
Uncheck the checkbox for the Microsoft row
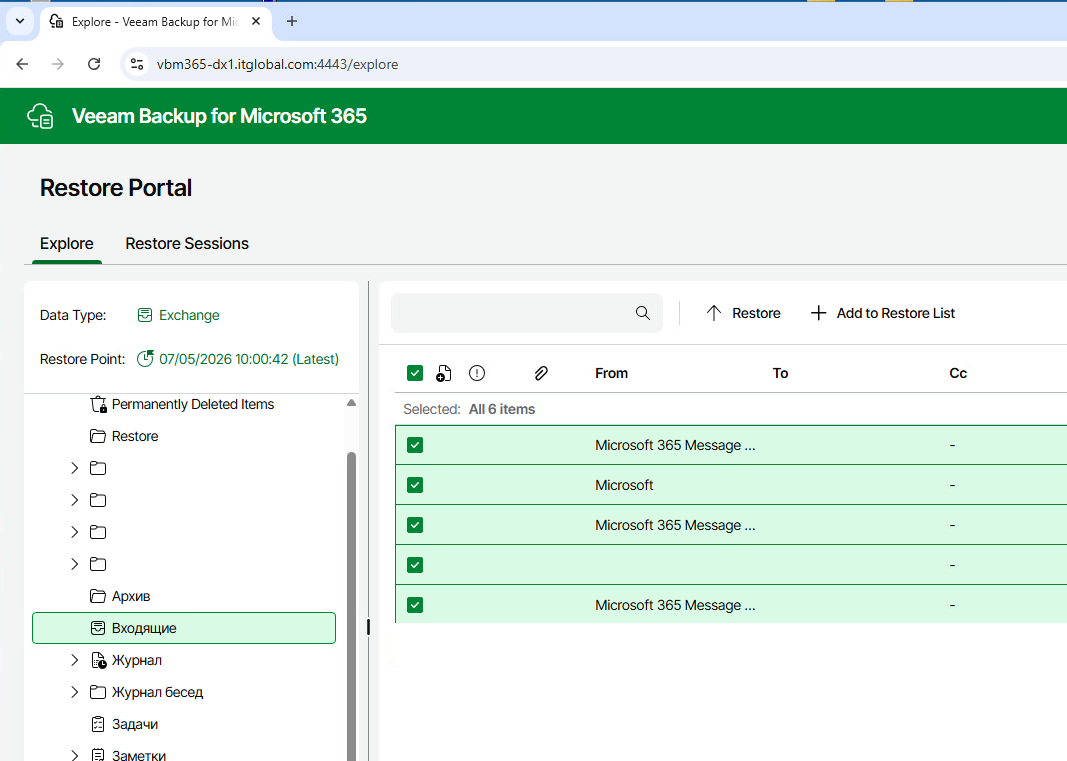pos(415,485)
